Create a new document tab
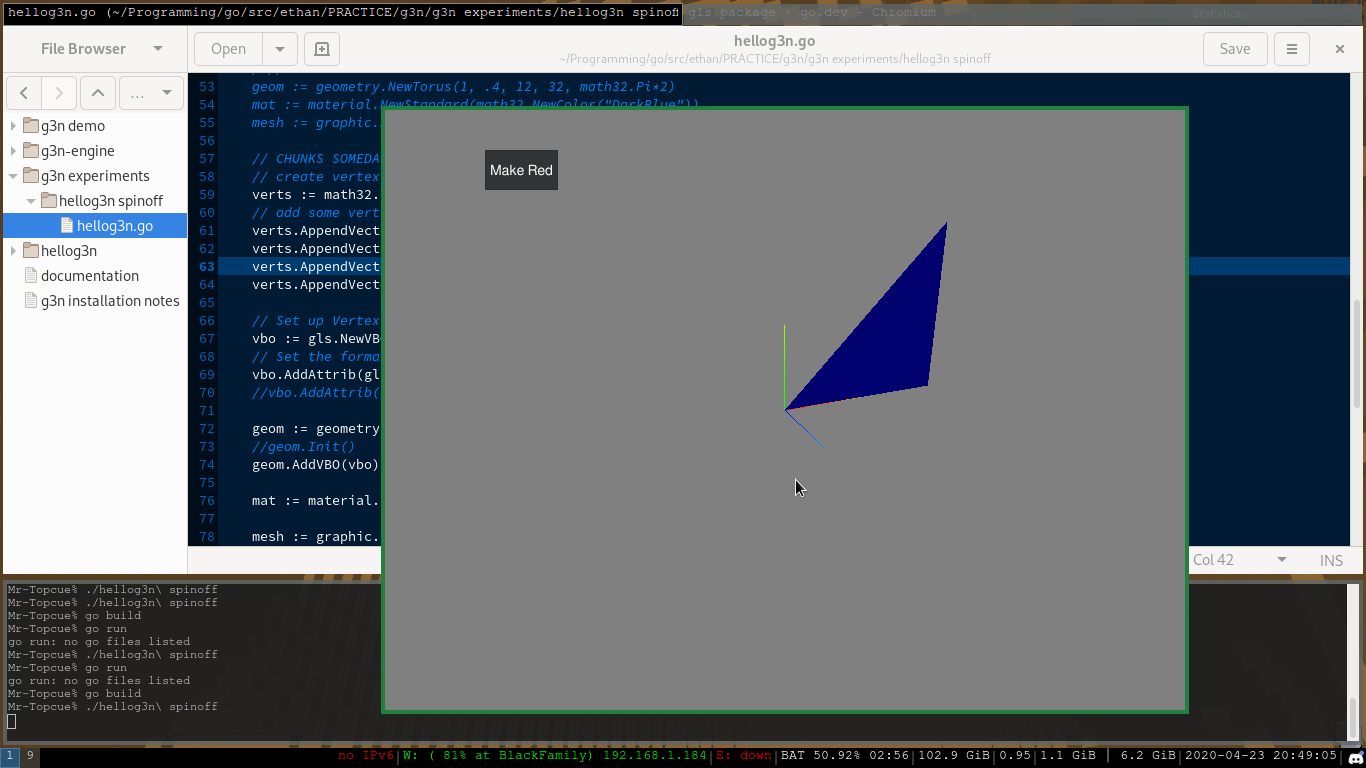This screenshot has width=1366, height=768. pyautogui.click(x=322, y=49)
